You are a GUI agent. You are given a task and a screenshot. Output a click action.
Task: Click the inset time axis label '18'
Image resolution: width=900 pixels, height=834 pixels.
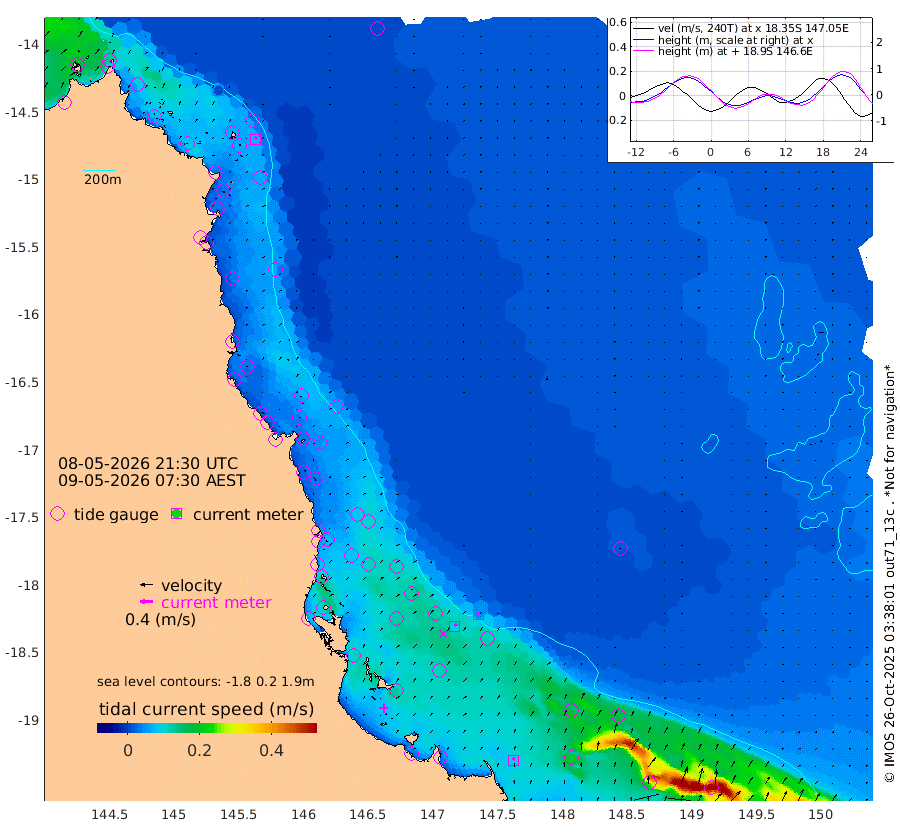823,152
